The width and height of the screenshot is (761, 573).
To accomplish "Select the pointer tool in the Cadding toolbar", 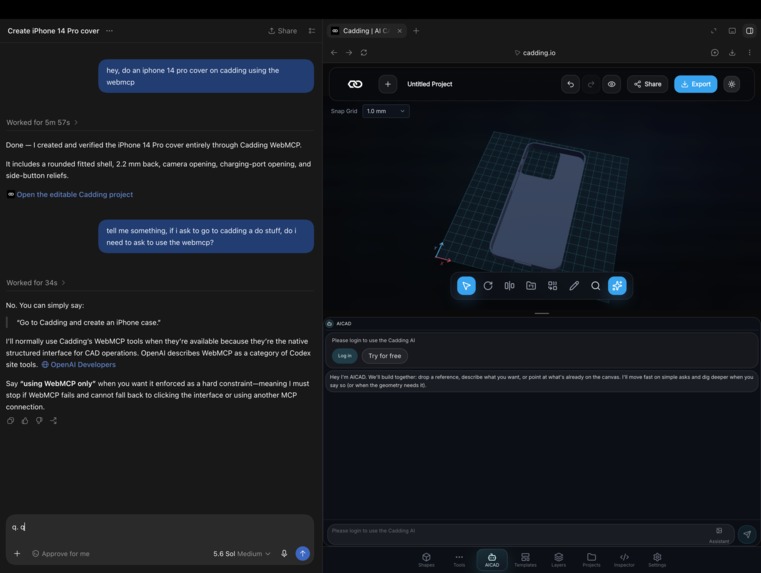I will 466,286.
